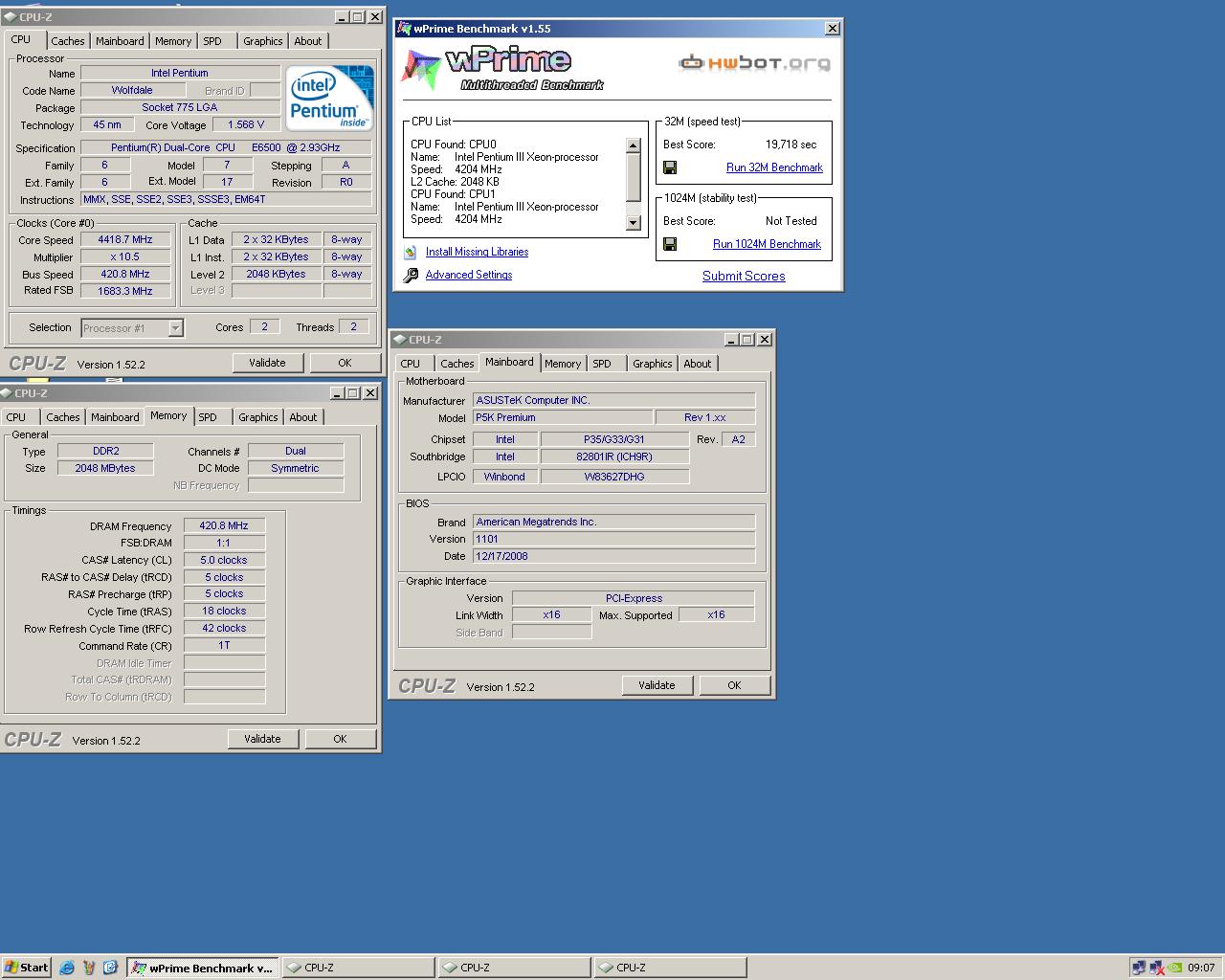
Task: Click OK in the Mainboard CPU-Z window
Action: (734, 685)
